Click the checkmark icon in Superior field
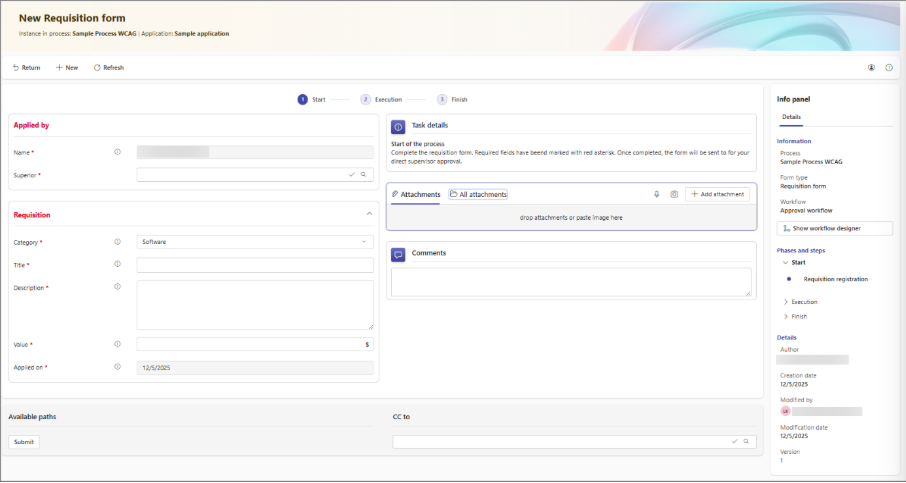 [352, 174]
